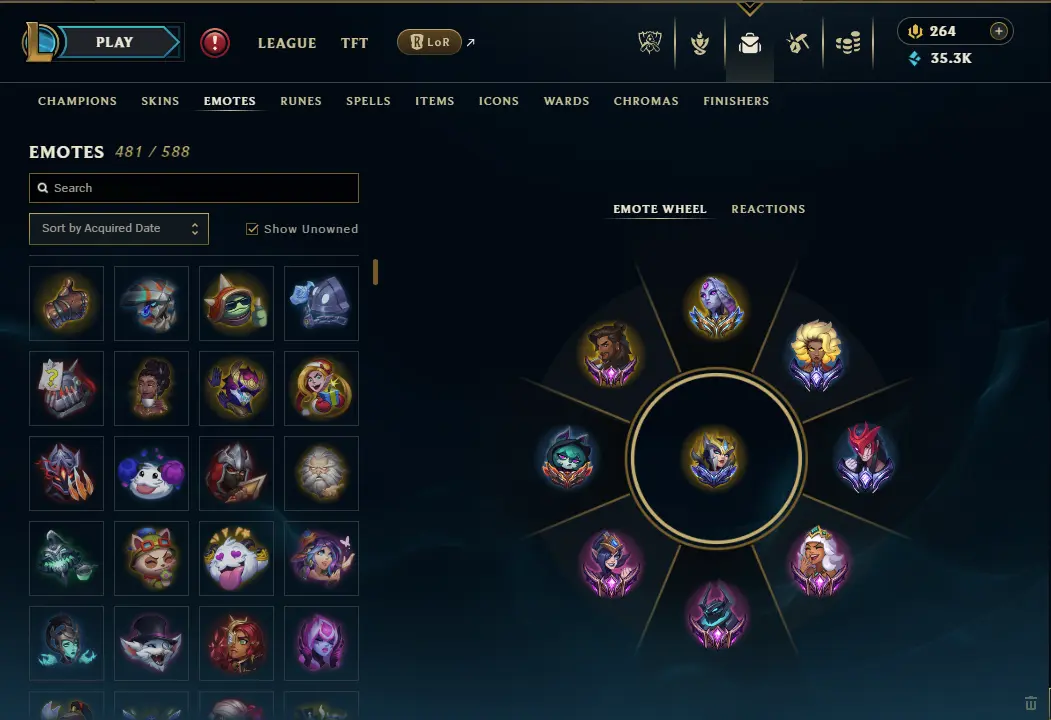Launch LoR via external link arrow

[x=471, y=42]
